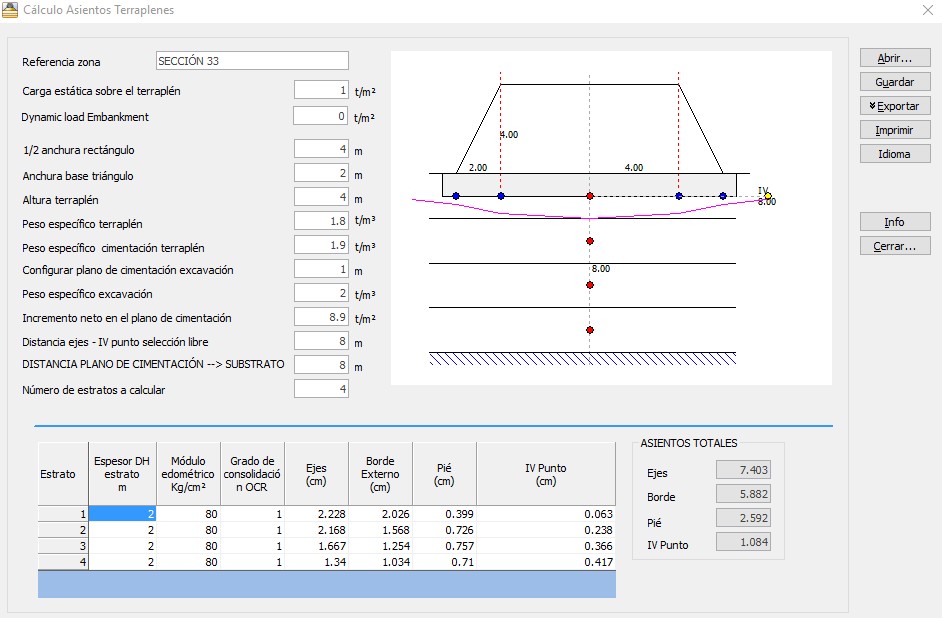
Task: Click Ejes cell with value 1.34
Action: coord(317,562)
